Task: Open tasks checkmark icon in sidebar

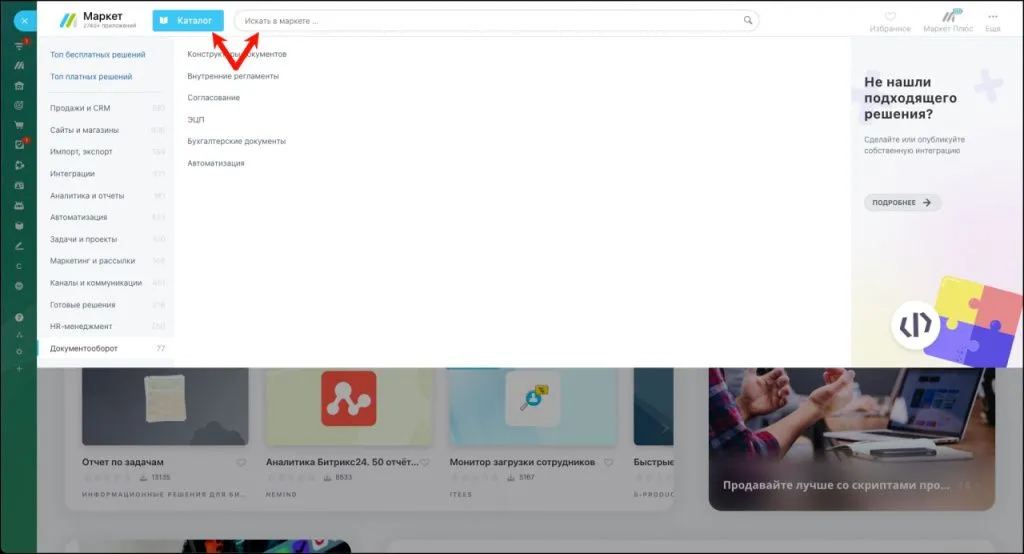Action: tap(19, 144)
